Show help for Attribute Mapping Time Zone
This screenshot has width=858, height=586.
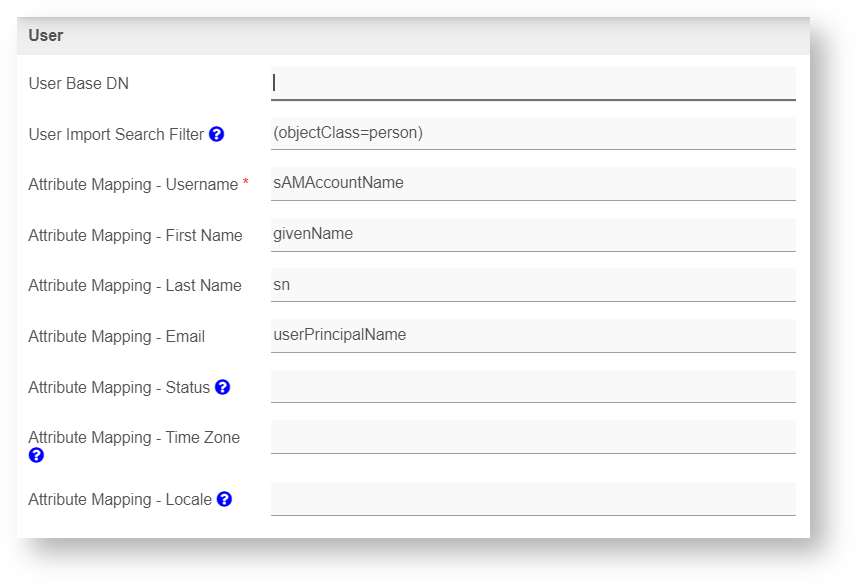36,455
